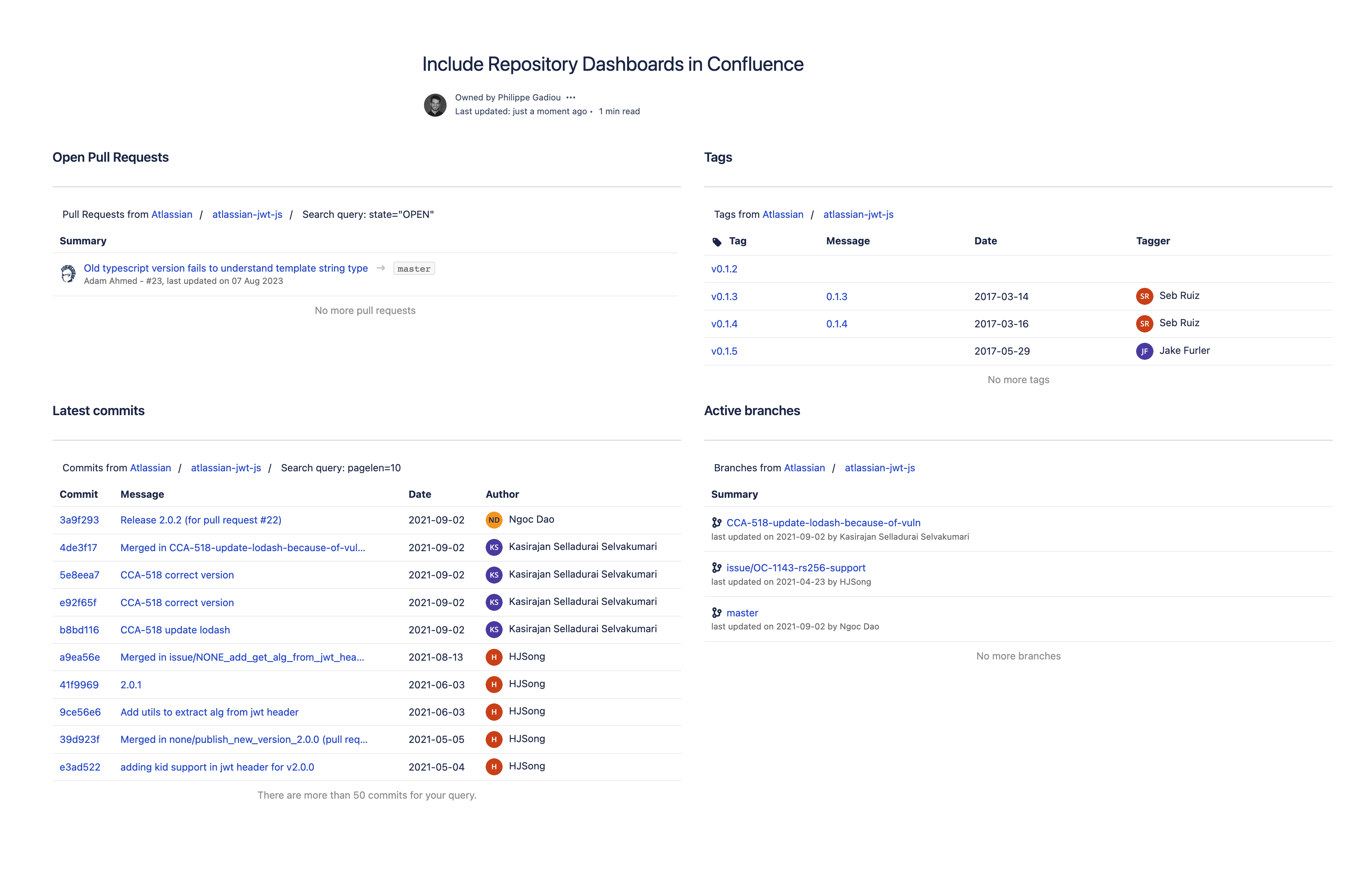The image size is (1372, 888).
Task: Click the Atlassian link in the Tags breadcrumb
Action: point(782,214)
